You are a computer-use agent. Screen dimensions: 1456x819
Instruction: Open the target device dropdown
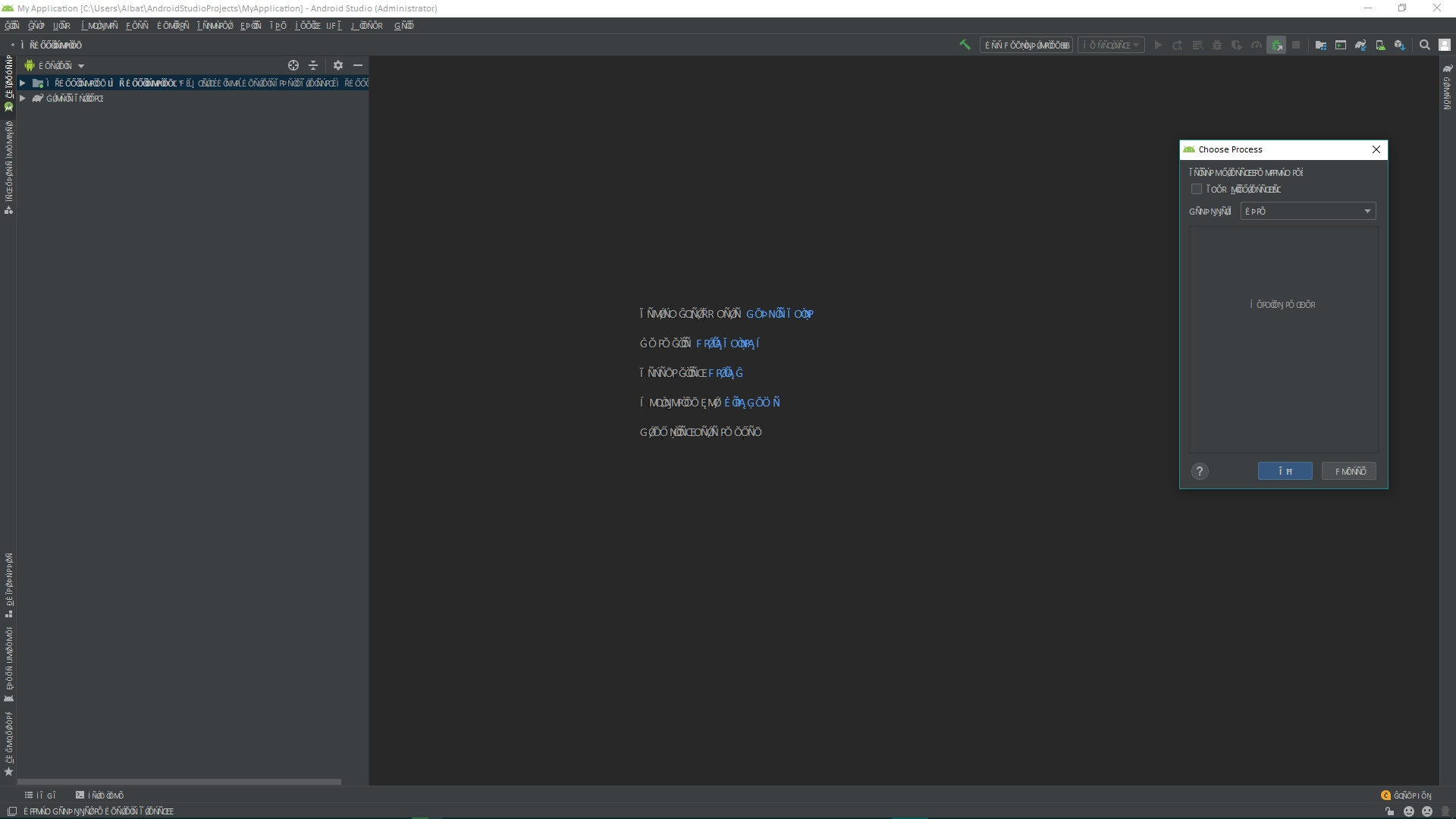coord(1112,45)
